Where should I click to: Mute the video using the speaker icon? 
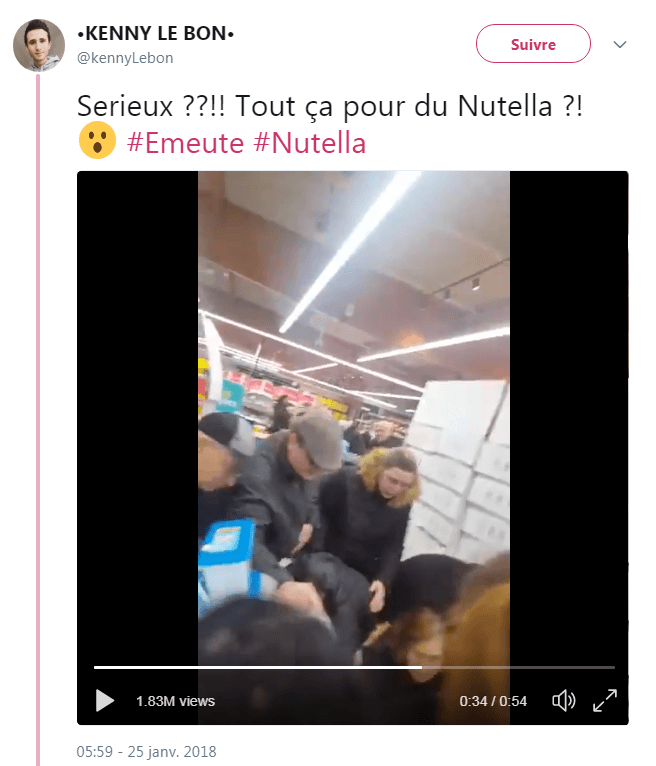point(564,701)
